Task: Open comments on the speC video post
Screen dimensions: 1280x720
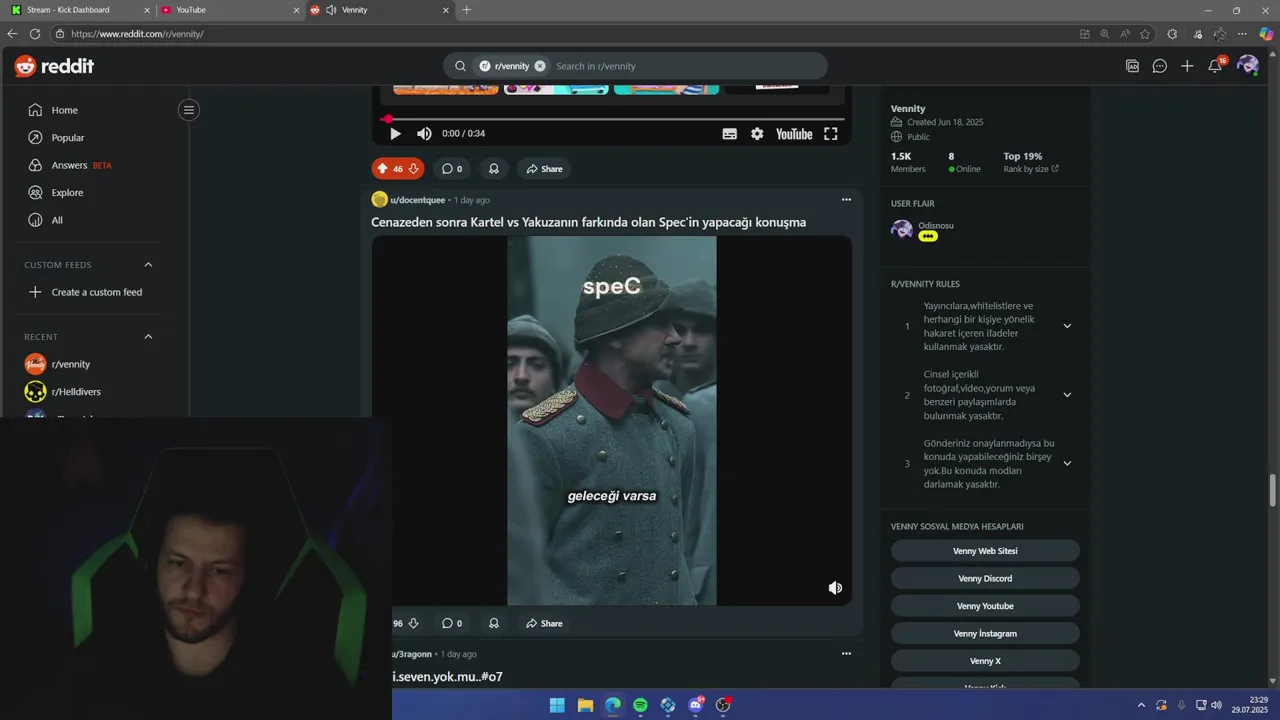Action: pyautogui.click(x=452, y=623)
